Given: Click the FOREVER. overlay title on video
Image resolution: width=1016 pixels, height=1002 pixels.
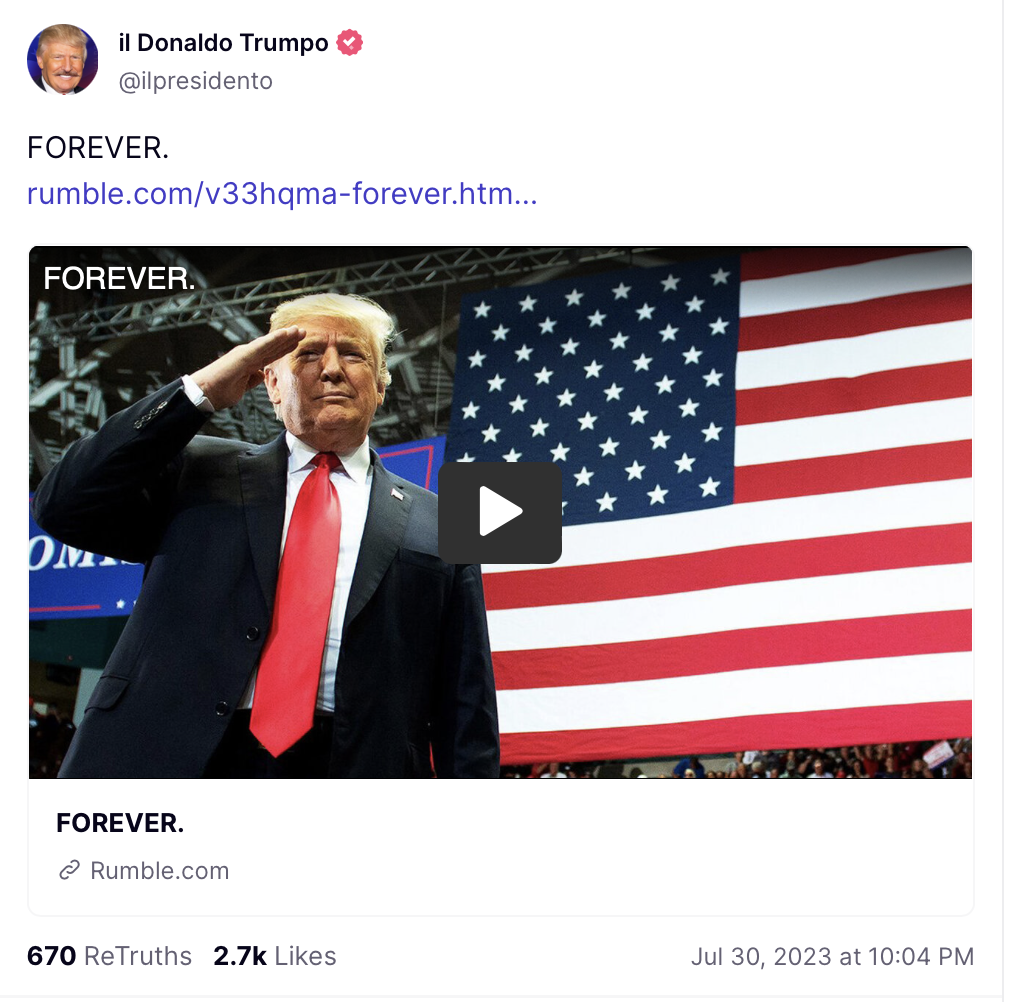Looking at the screenshot, I should tap(119, 279).
